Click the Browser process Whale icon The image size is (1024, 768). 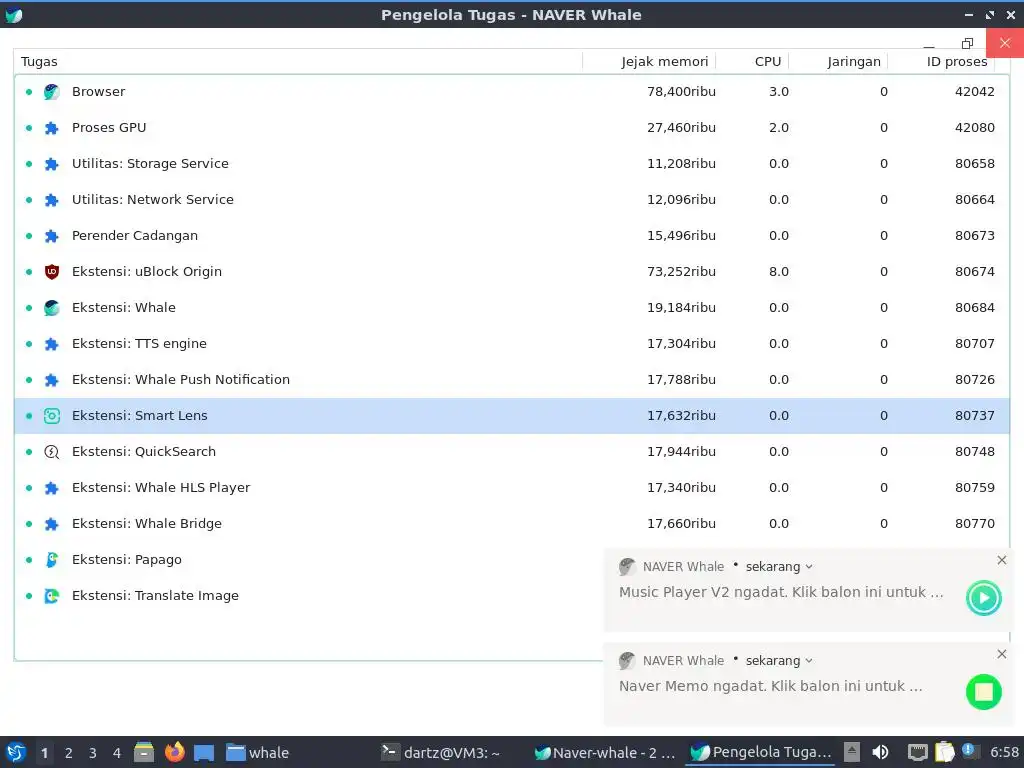(x=52, y=92)
